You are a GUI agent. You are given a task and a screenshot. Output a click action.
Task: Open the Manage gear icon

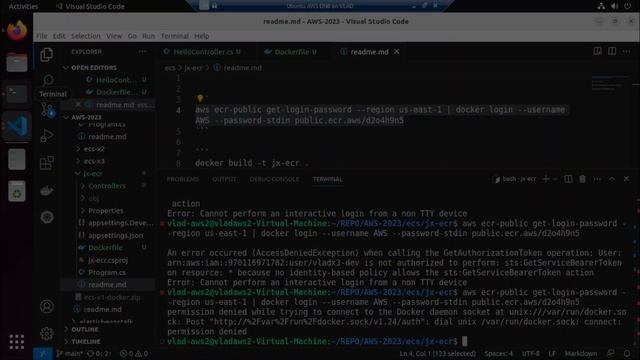(x=47, y=333)
